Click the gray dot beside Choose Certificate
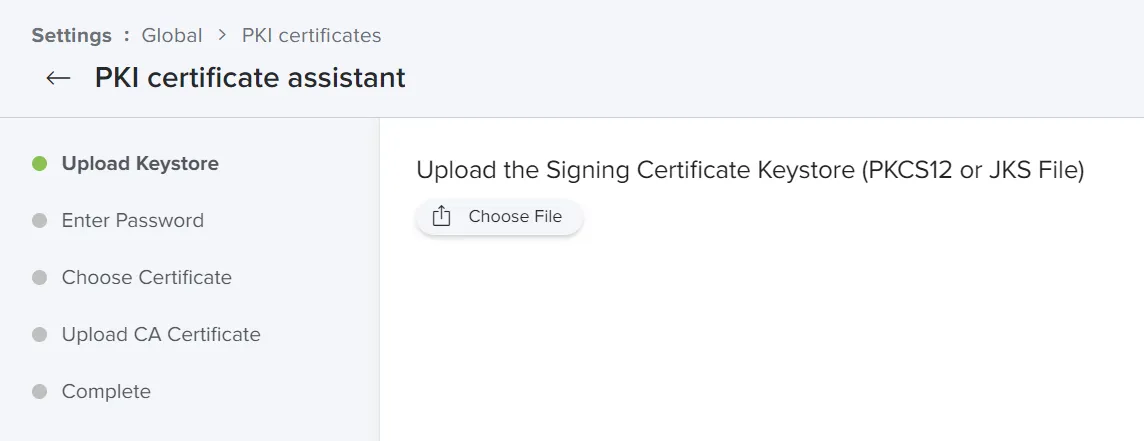Viewport: 1144px width, 441px height. pos(40,277)
